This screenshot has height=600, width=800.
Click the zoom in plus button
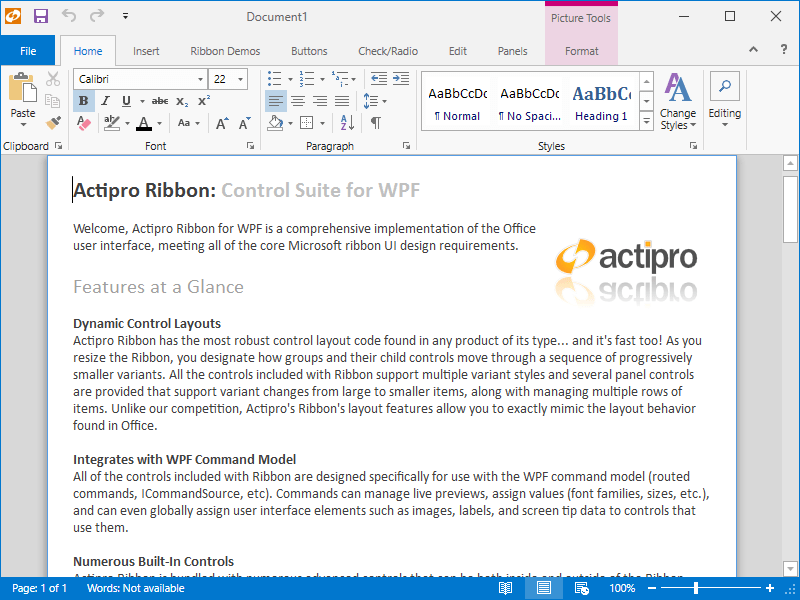(770, 588)
